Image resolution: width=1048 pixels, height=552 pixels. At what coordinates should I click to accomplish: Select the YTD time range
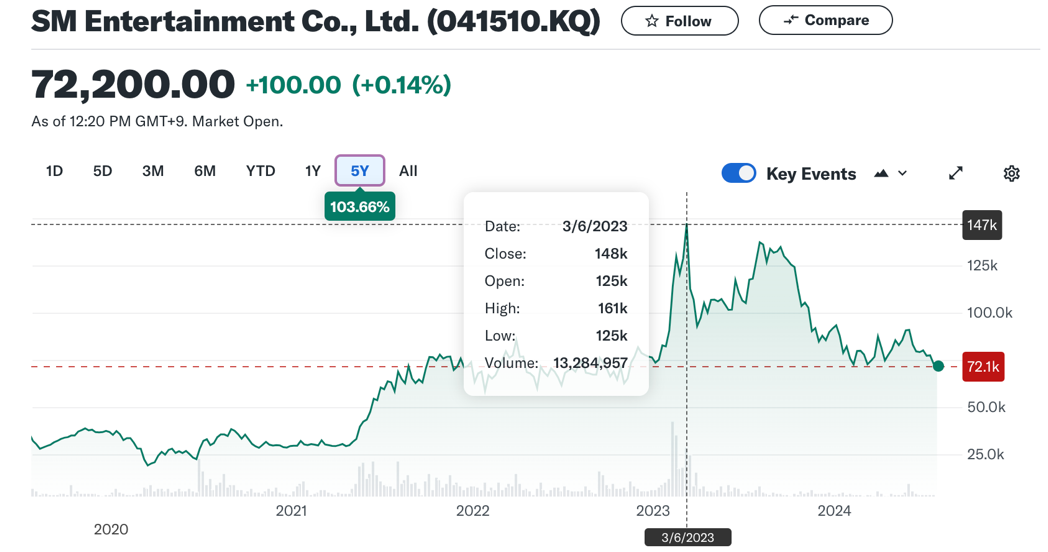click(260, 171)
